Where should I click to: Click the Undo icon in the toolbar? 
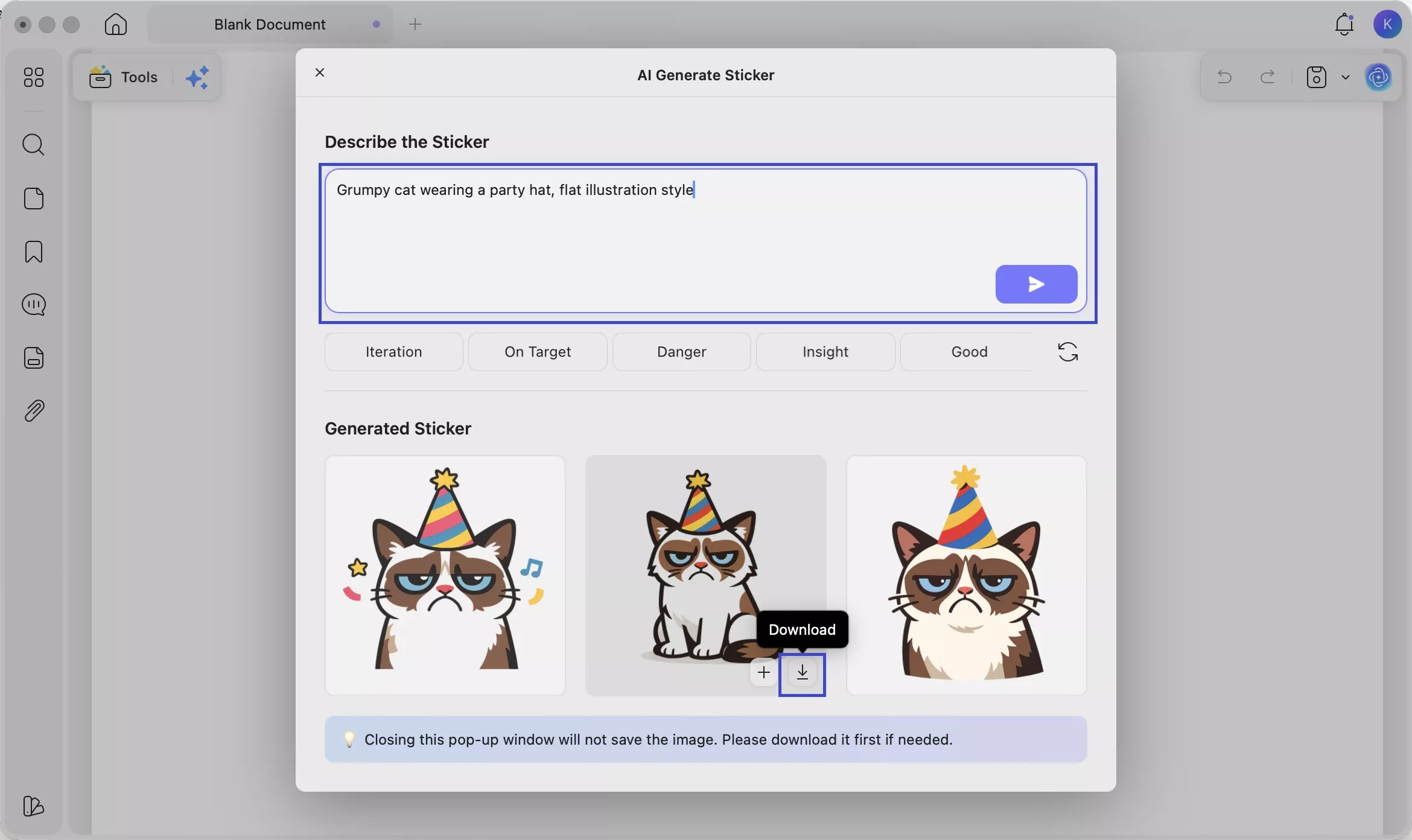click(x=1224, y=77)
